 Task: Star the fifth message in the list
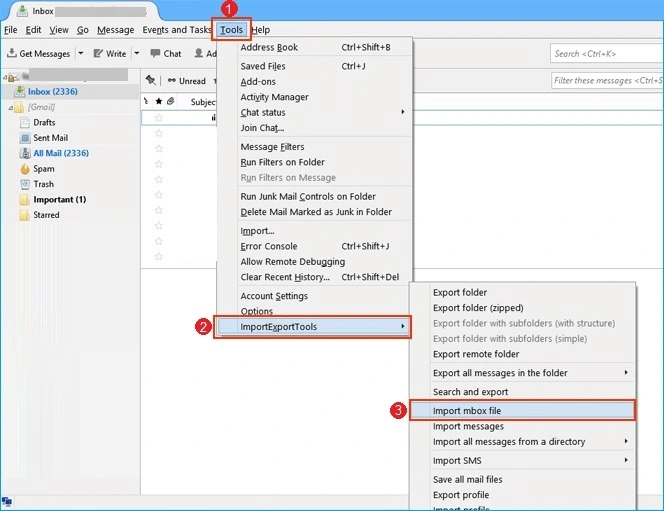[159, 179]
